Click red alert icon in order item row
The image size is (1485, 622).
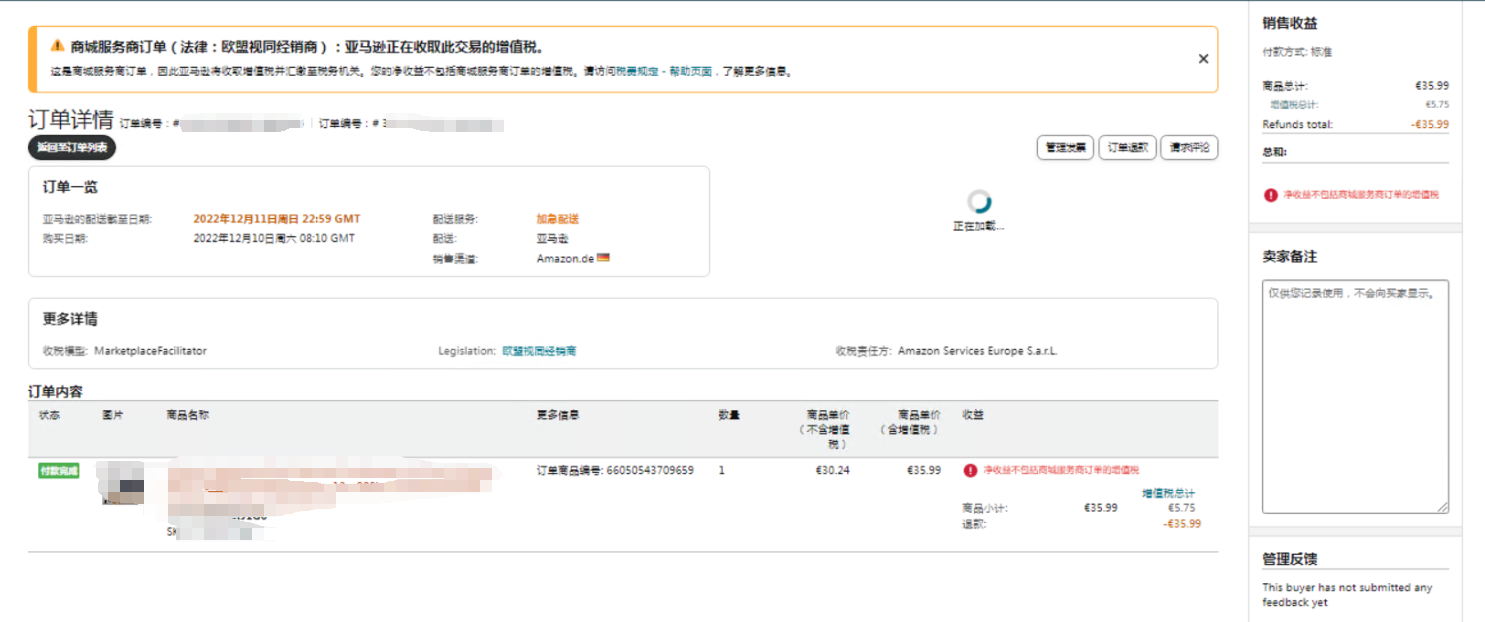tap(970, 470)
